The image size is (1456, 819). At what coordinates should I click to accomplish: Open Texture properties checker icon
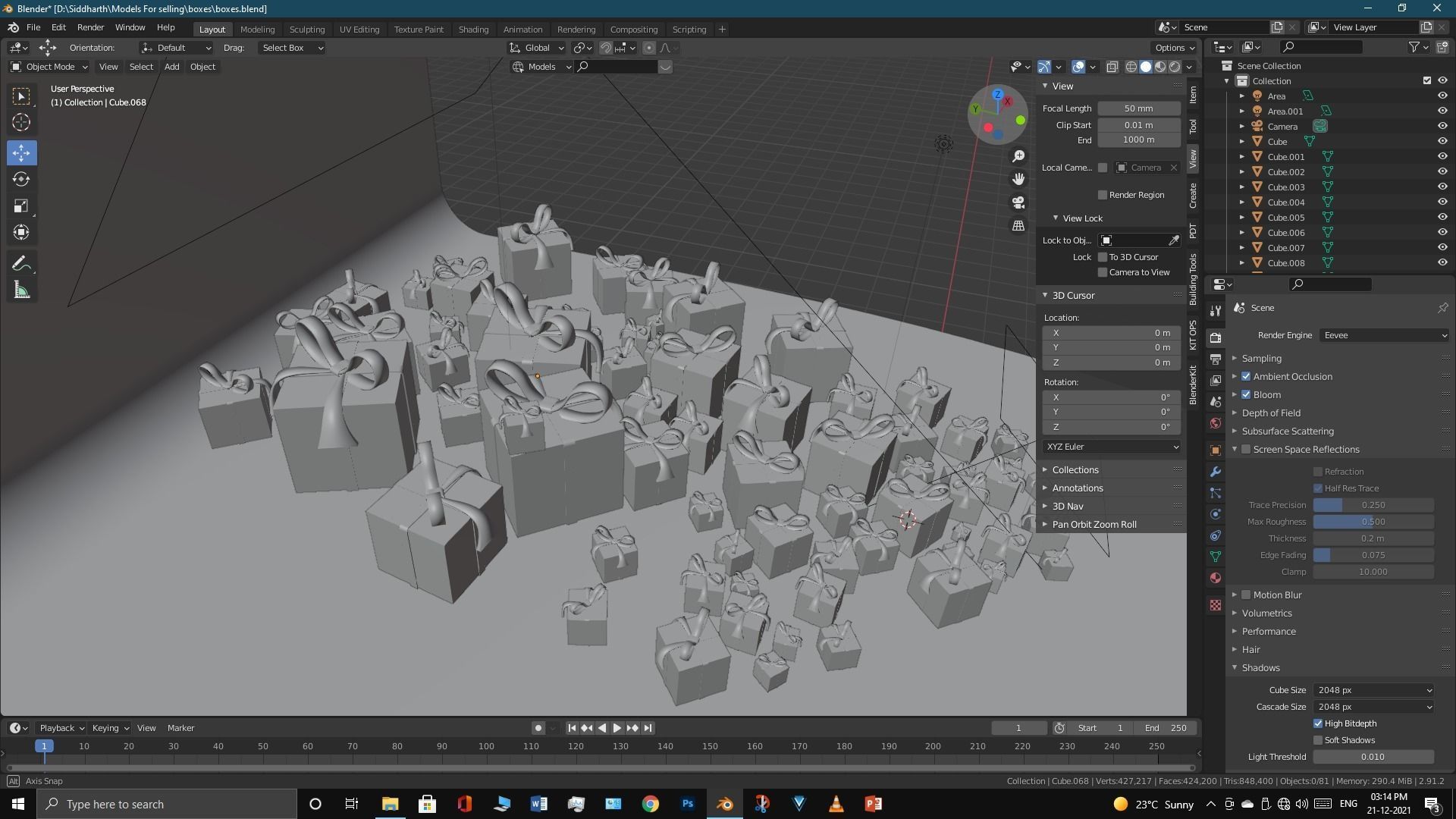coord(1216,605)
